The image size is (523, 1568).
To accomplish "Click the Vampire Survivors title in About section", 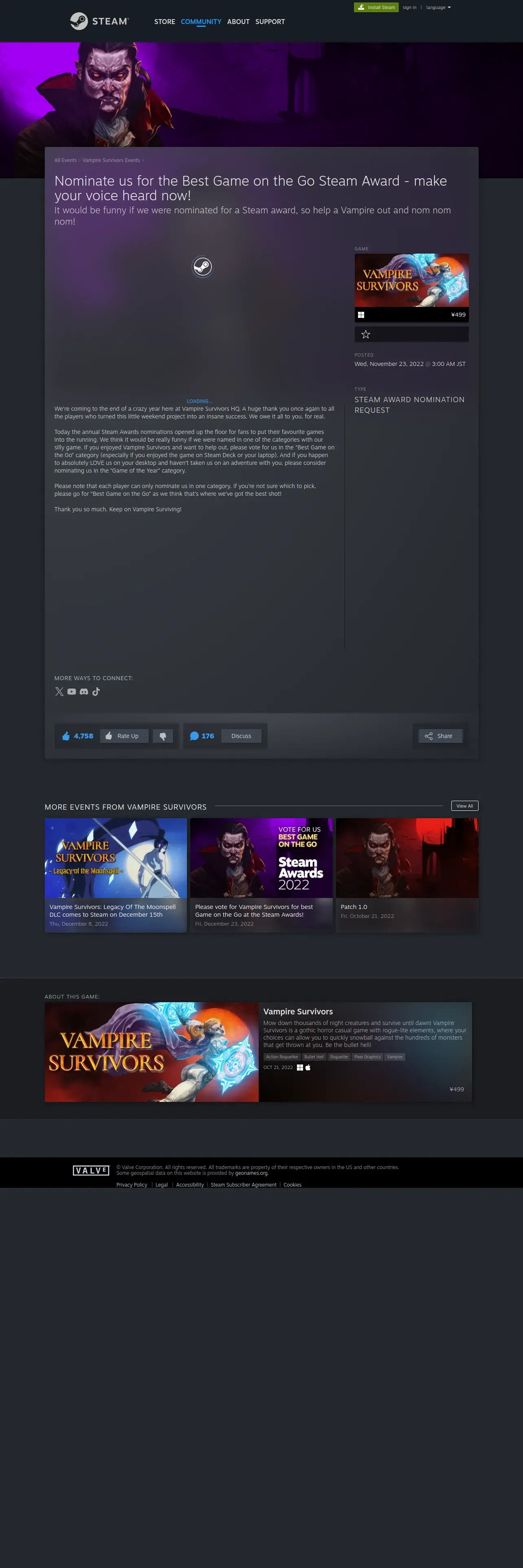I will pos(298,1012).
